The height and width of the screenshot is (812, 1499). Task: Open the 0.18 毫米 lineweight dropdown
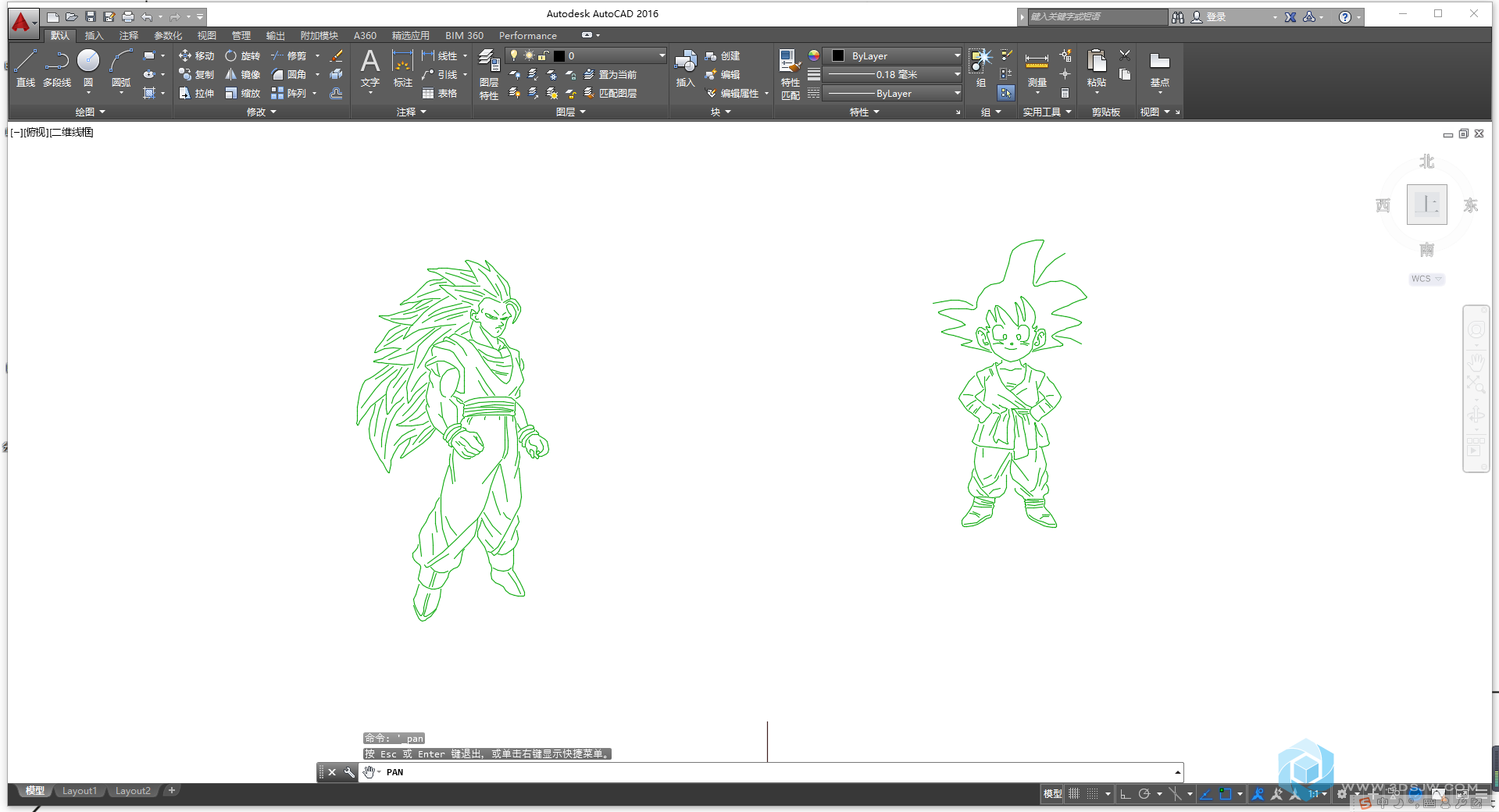[x=894, y=74]
